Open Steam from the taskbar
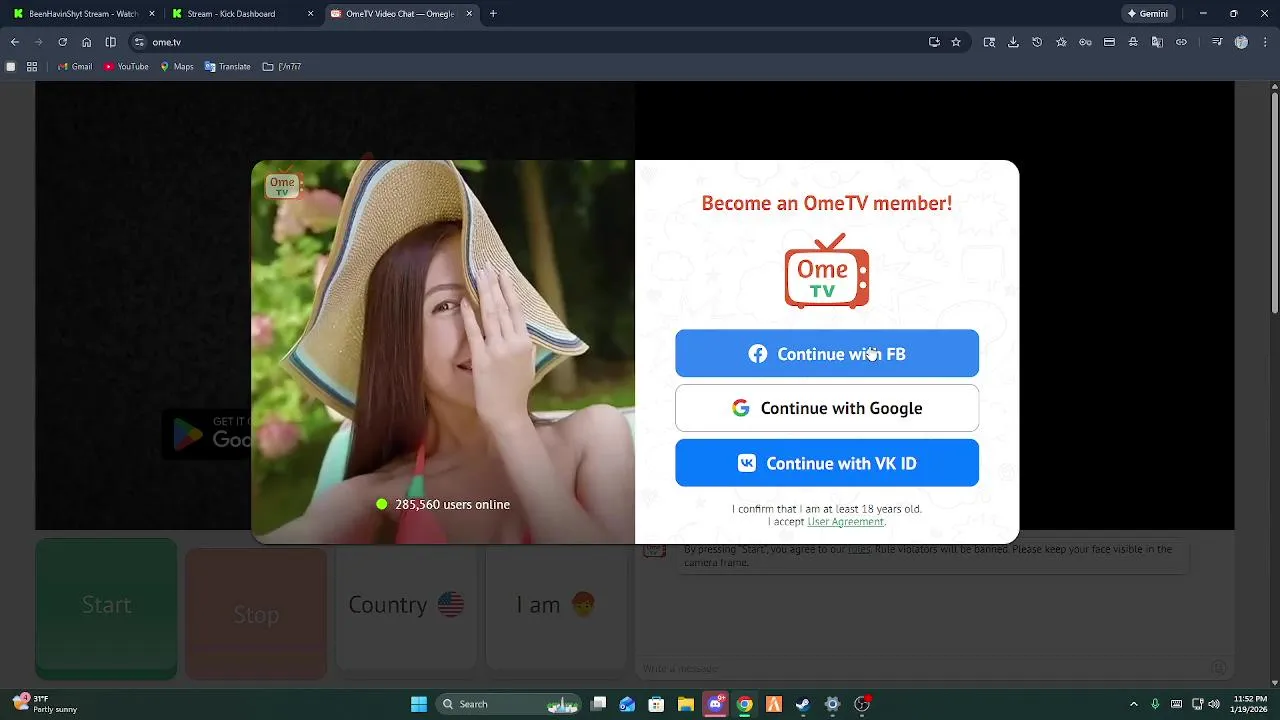 (803, 704)
